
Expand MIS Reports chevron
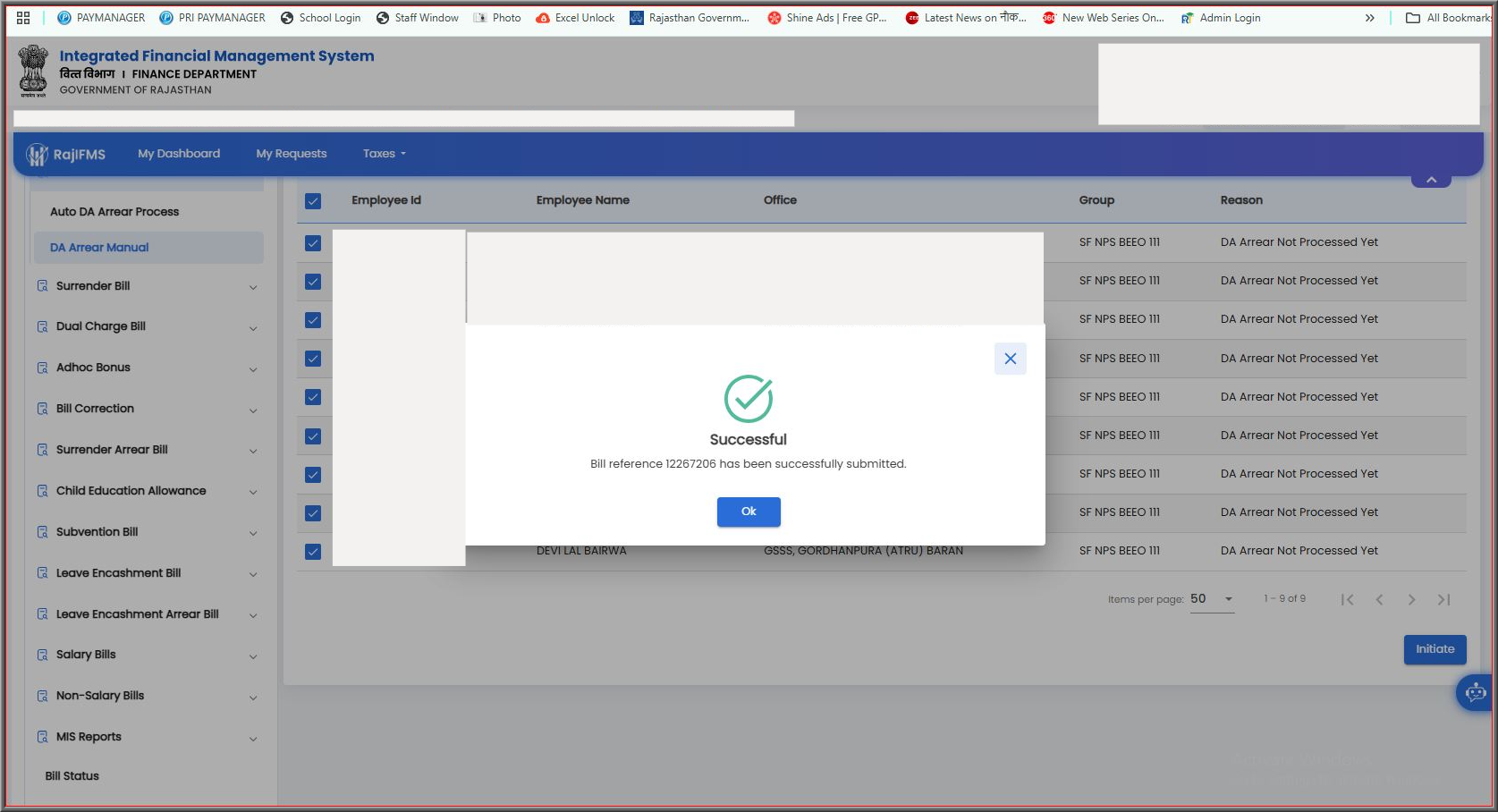coord(253,739)
